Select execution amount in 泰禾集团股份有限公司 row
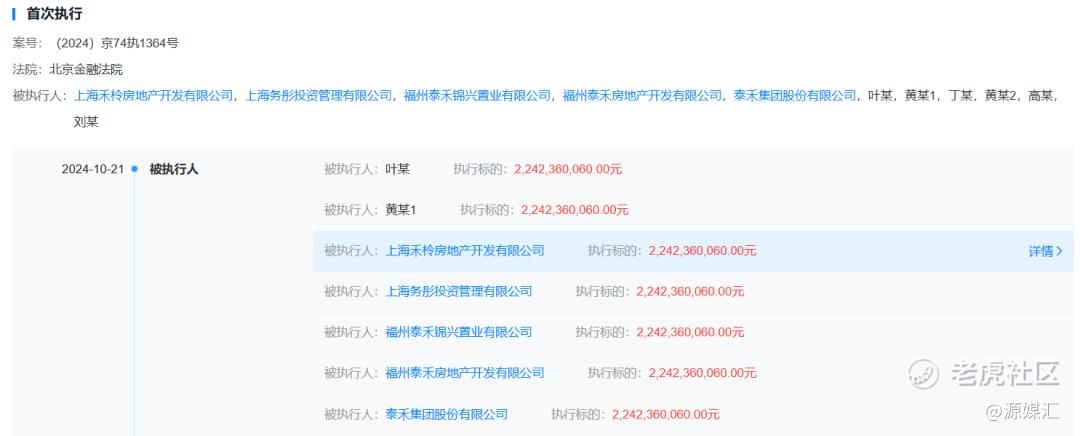Screen dimensions: 1080x436 point(665,414)
